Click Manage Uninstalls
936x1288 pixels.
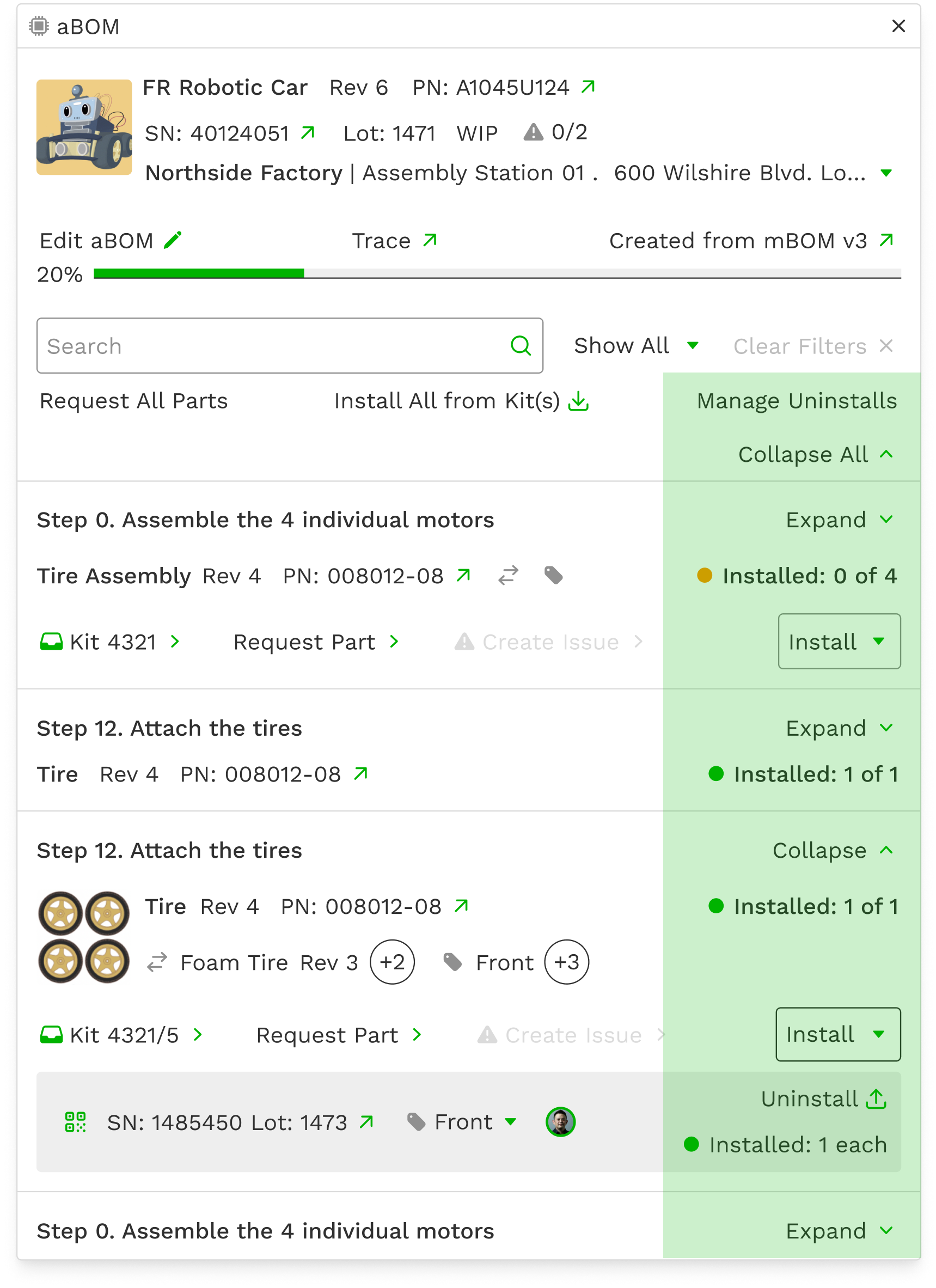pos(797,401)
